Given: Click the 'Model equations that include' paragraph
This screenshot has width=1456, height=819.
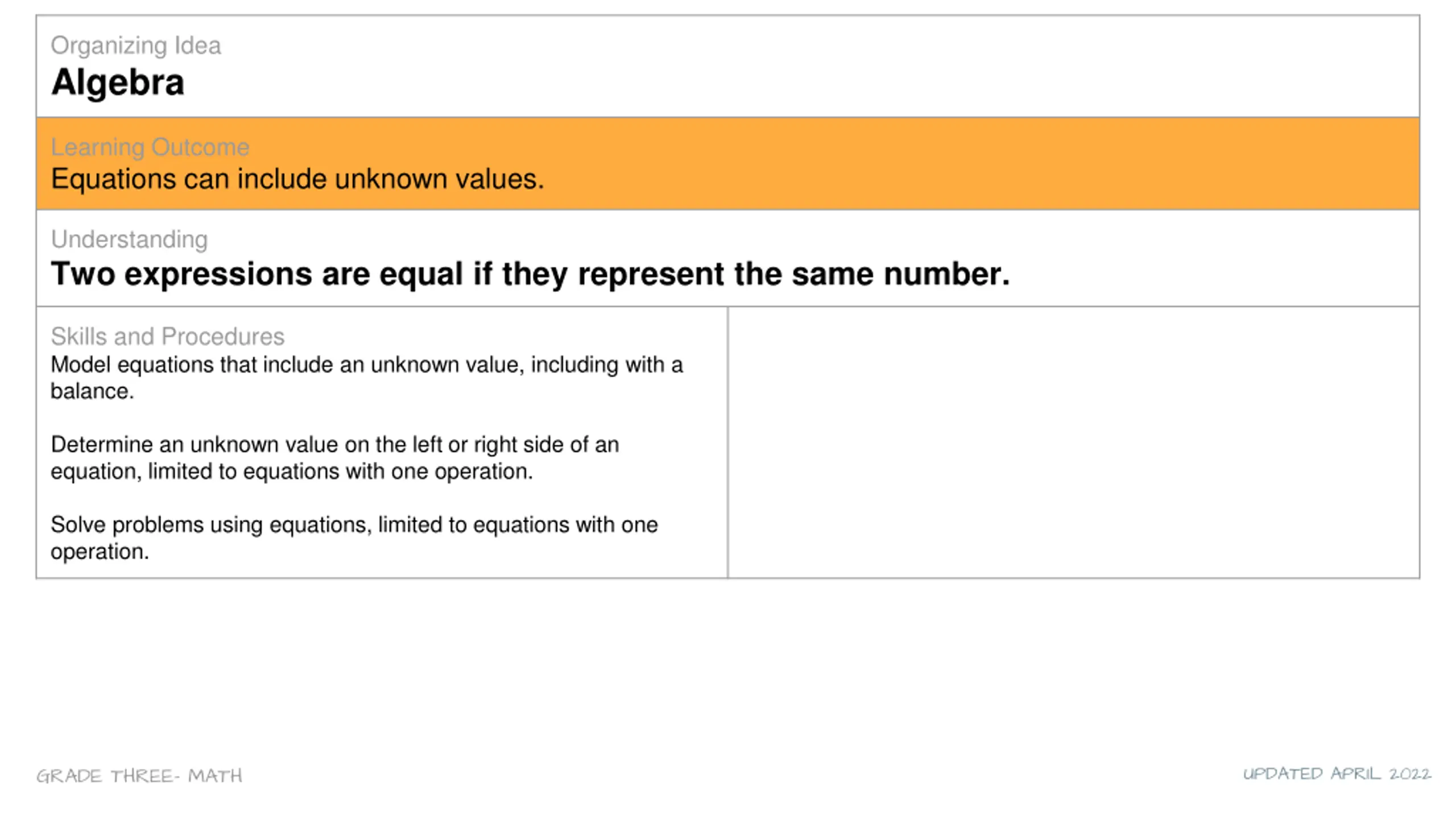Looking at the screenshot, I should pos(367,378).
